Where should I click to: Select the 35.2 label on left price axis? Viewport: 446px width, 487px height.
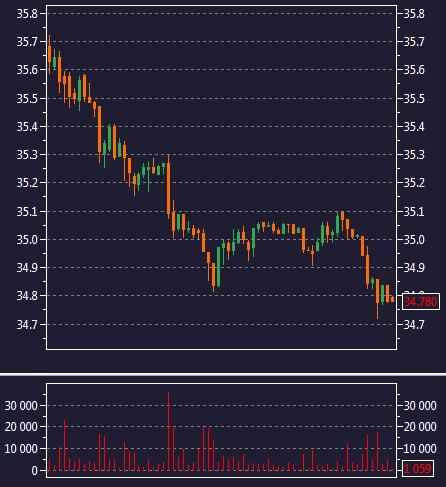(27, 183)
